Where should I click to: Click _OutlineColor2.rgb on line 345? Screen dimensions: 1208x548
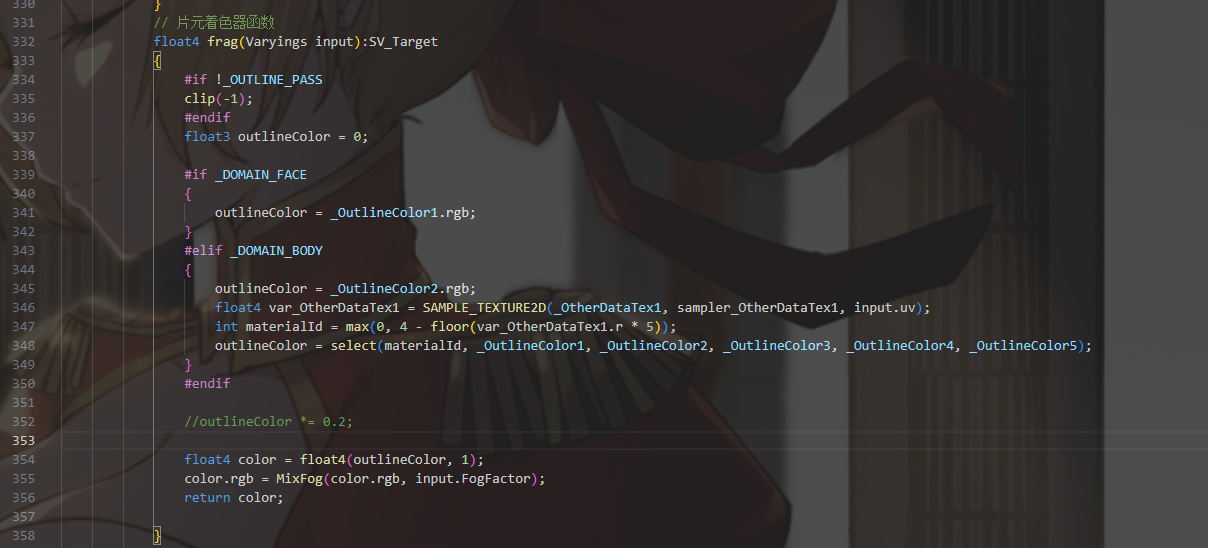pos(399,288)
